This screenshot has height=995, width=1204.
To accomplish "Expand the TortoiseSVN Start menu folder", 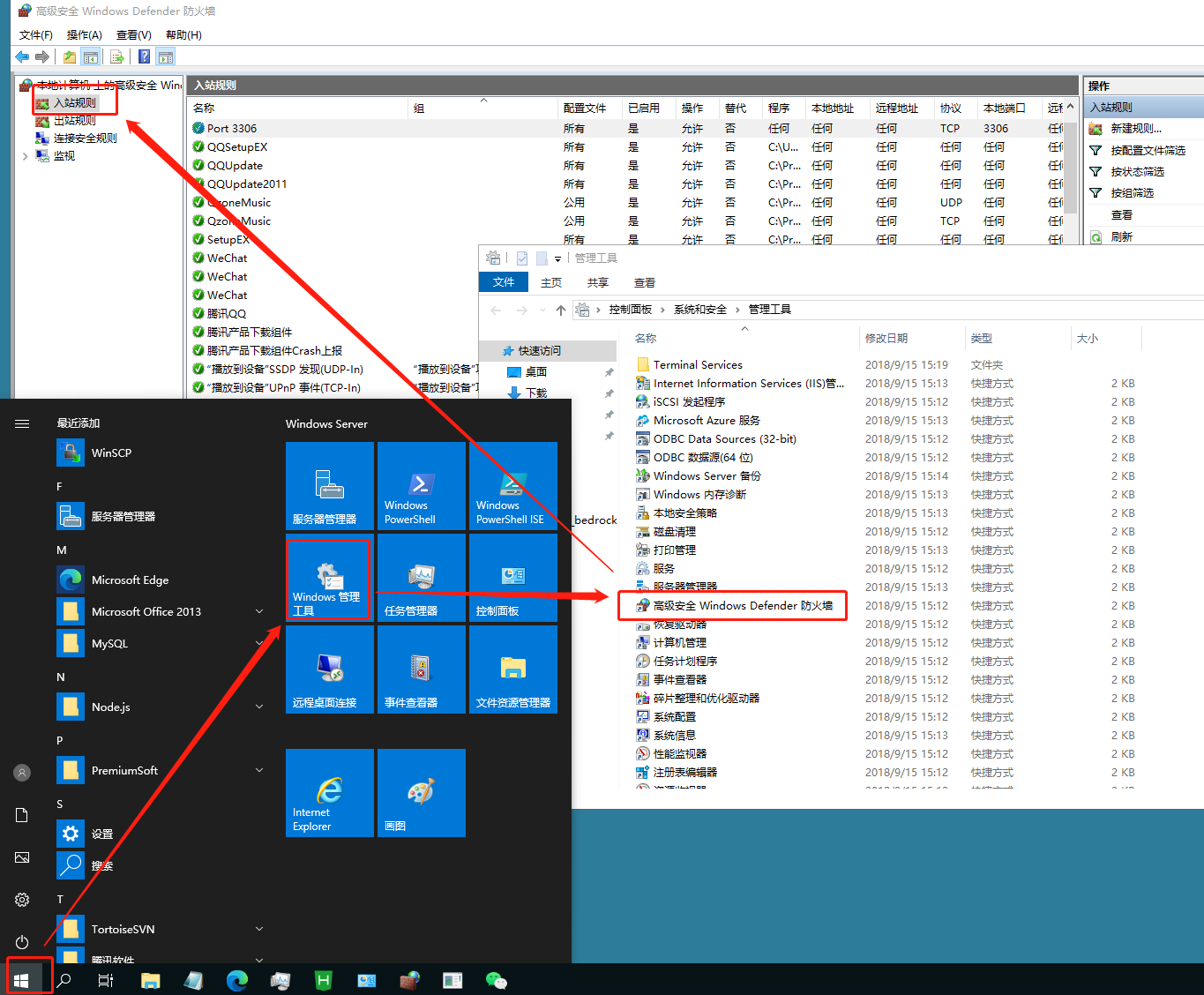I will (x=259, y=930).
